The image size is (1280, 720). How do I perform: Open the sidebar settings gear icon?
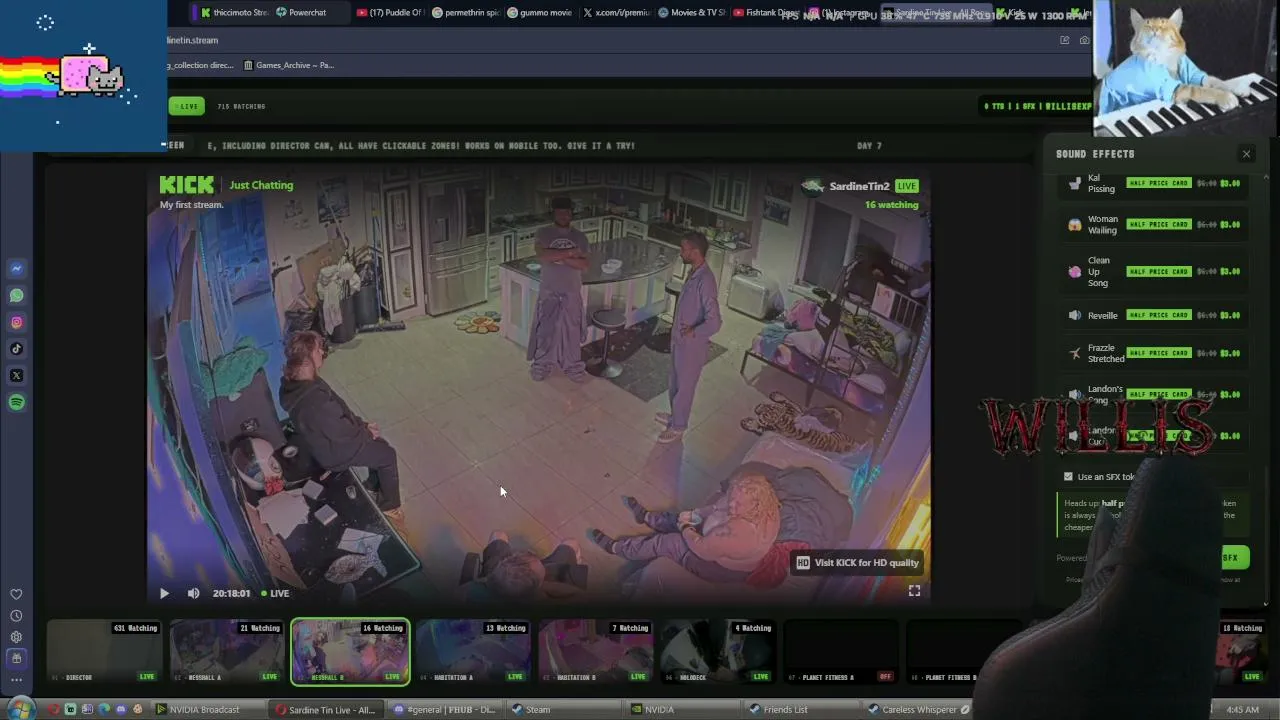click(x=16, y=637)
